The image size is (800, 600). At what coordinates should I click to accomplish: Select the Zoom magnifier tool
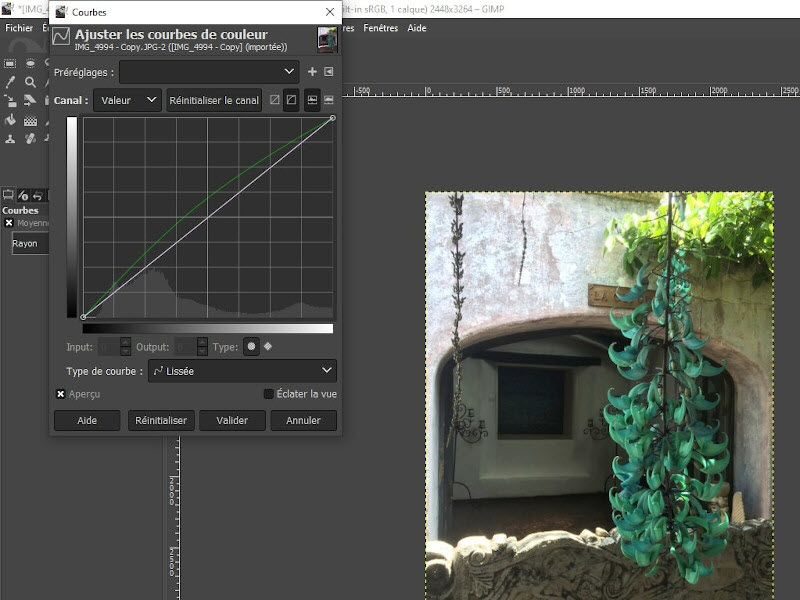[31, 83]
